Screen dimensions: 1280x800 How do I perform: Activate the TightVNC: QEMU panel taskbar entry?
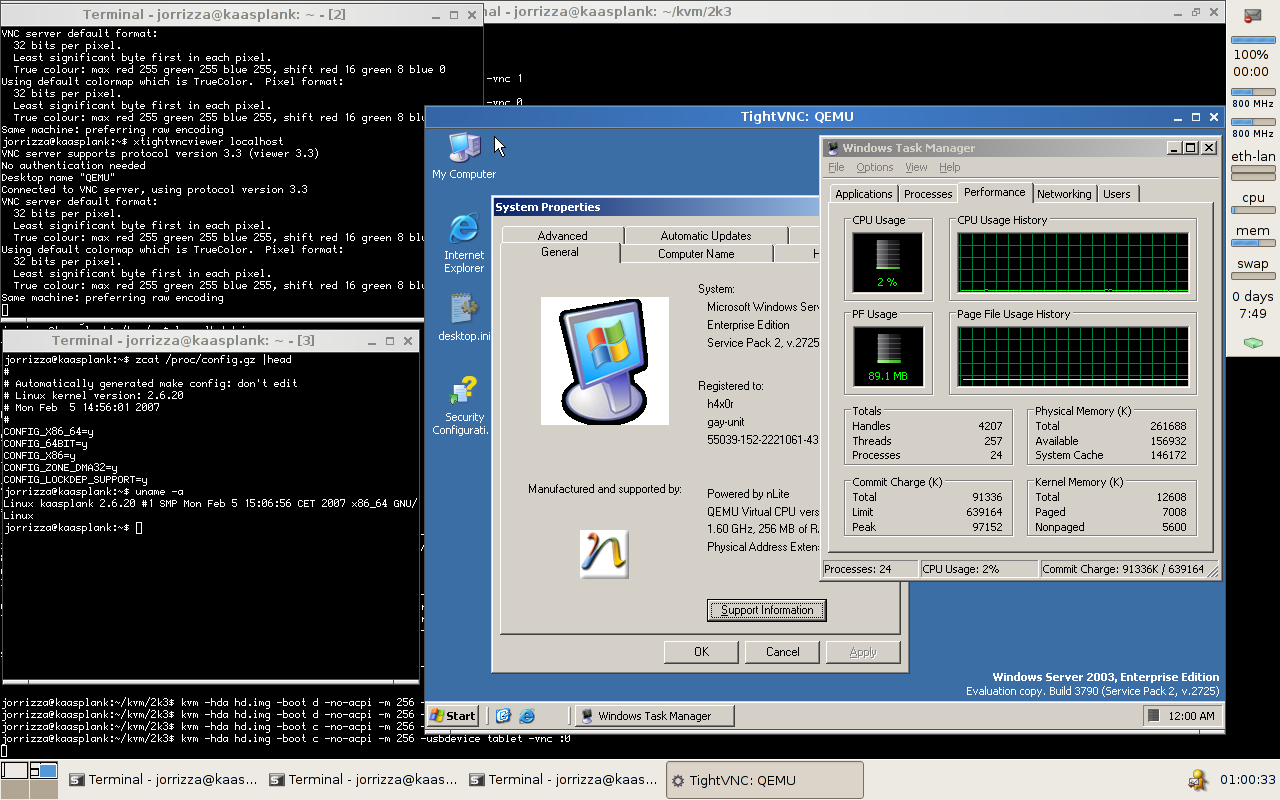coord(765,780)
